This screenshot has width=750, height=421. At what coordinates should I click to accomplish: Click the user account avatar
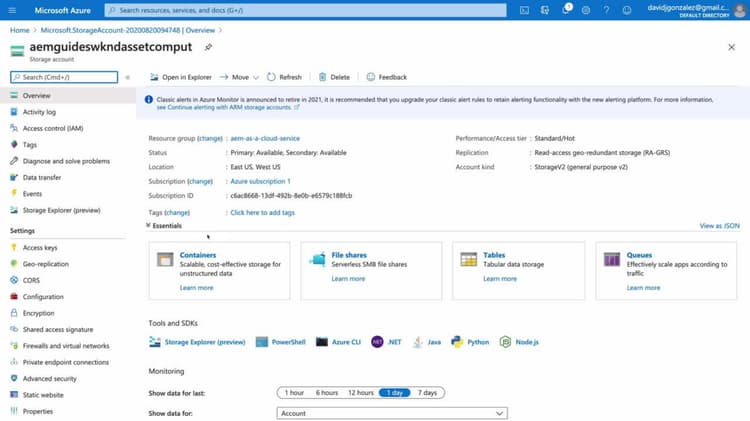740,10
